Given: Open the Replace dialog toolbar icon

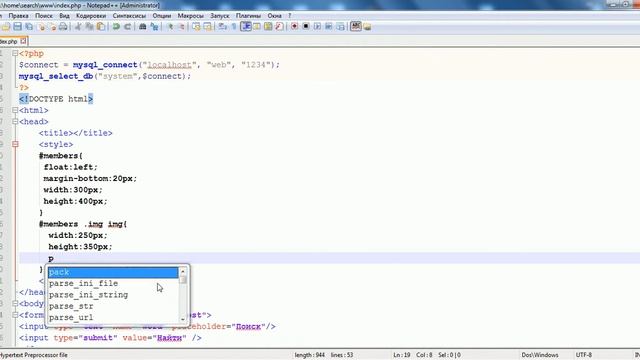Looking at the screenshot, I should 154,27.
